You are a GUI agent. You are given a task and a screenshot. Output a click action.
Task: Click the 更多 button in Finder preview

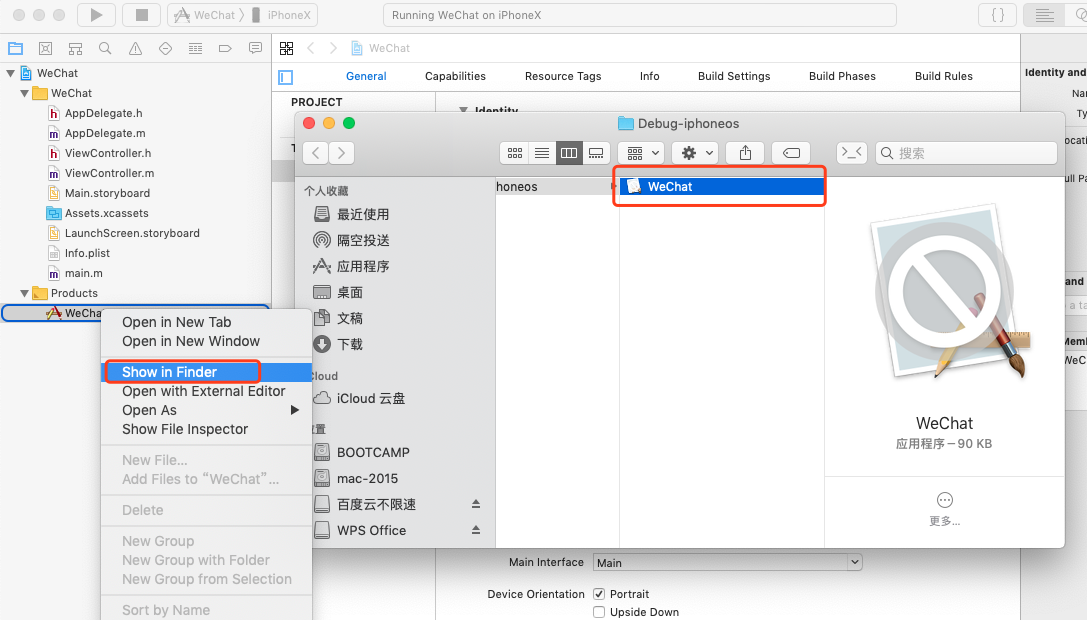[x=944, y=509]
